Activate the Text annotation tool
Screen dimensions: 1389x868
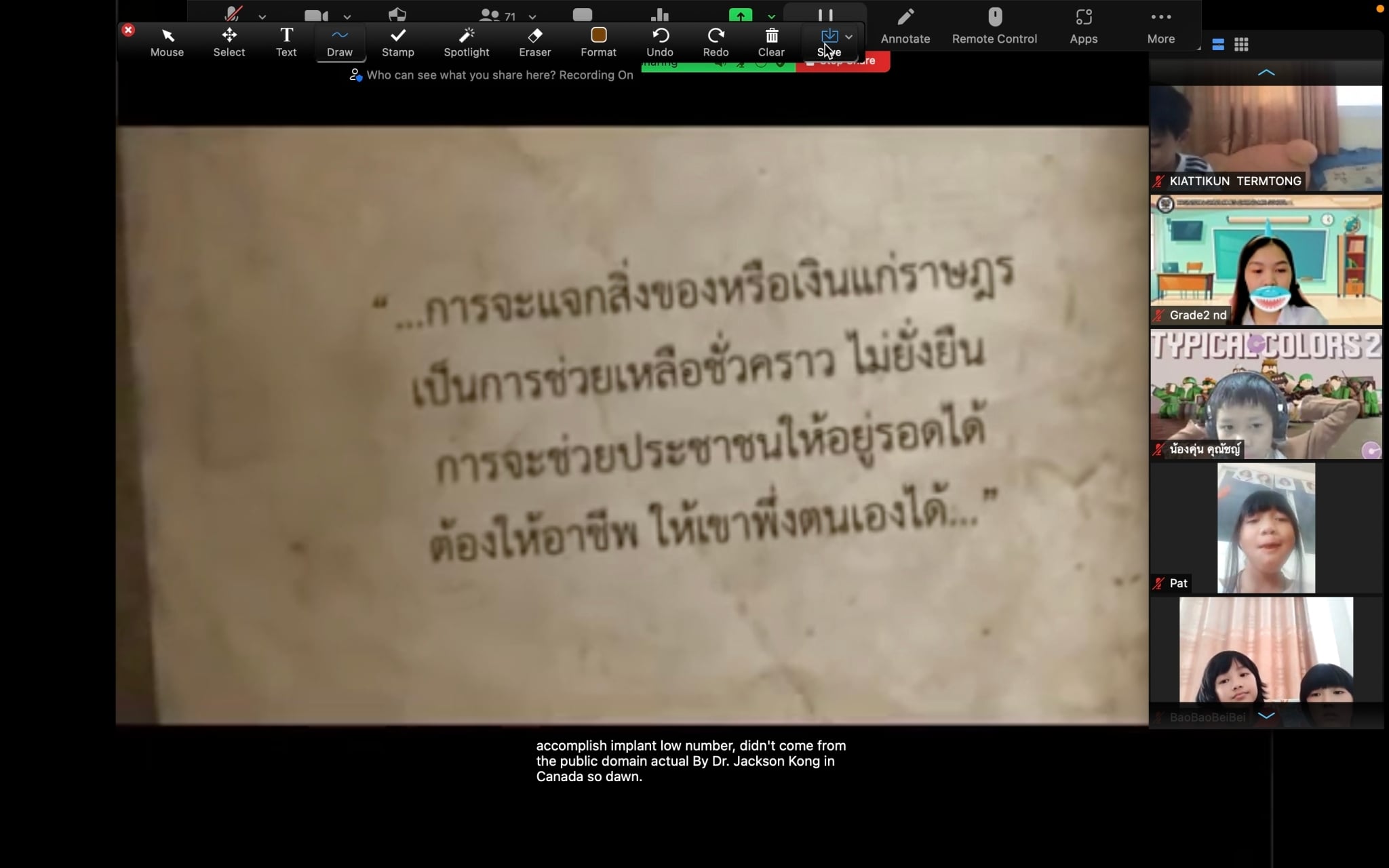(286, 42)
